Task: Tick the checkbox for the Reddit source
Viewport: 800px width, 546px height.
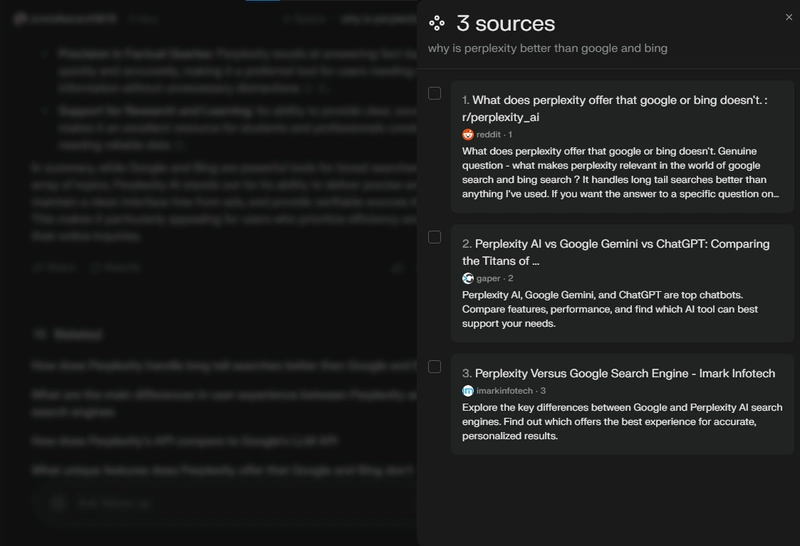Action: click(434, 93)
